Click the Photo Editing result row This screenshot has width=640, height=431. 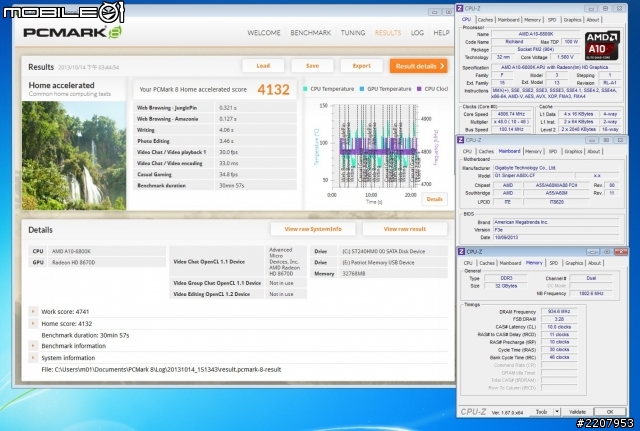(215, 141)
